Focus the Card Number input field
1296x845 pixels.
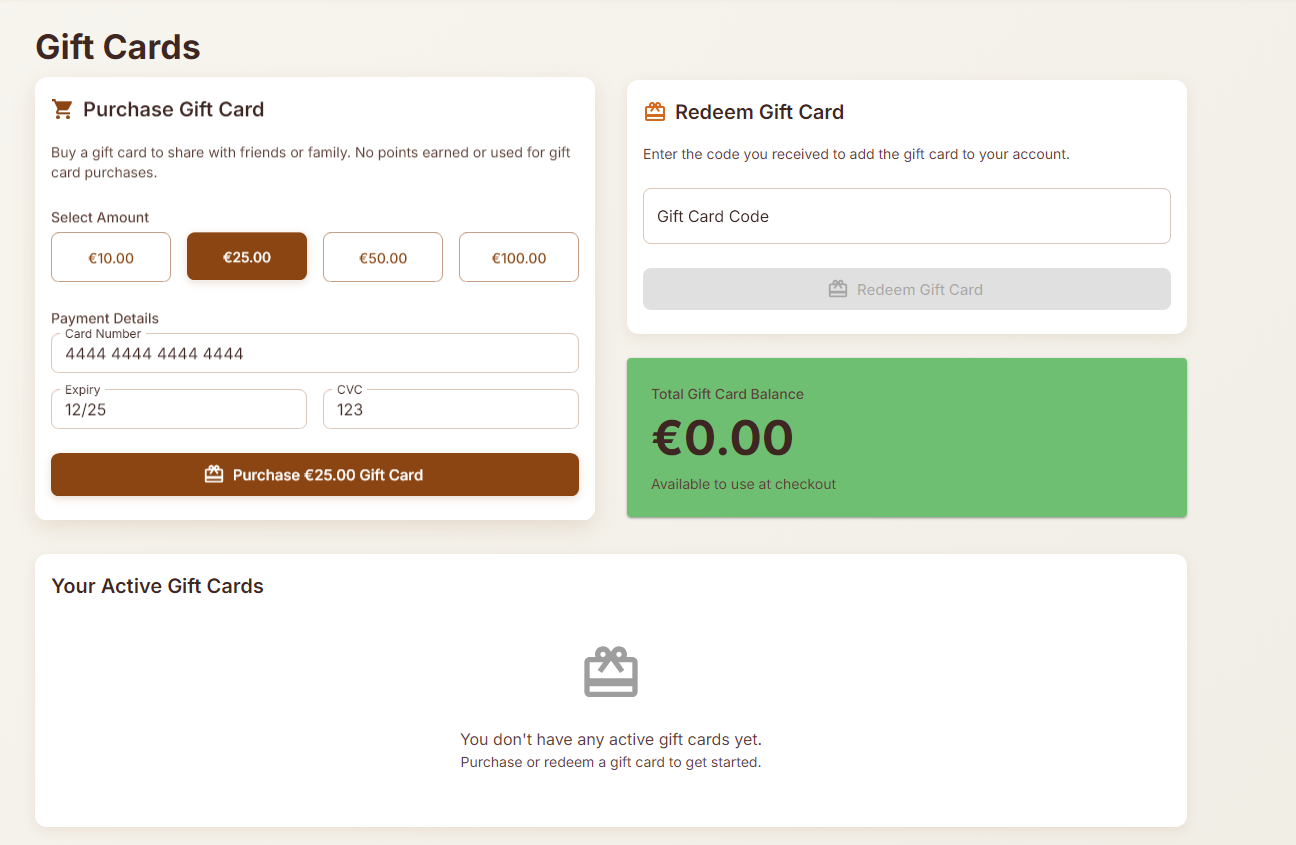(315, 354)
